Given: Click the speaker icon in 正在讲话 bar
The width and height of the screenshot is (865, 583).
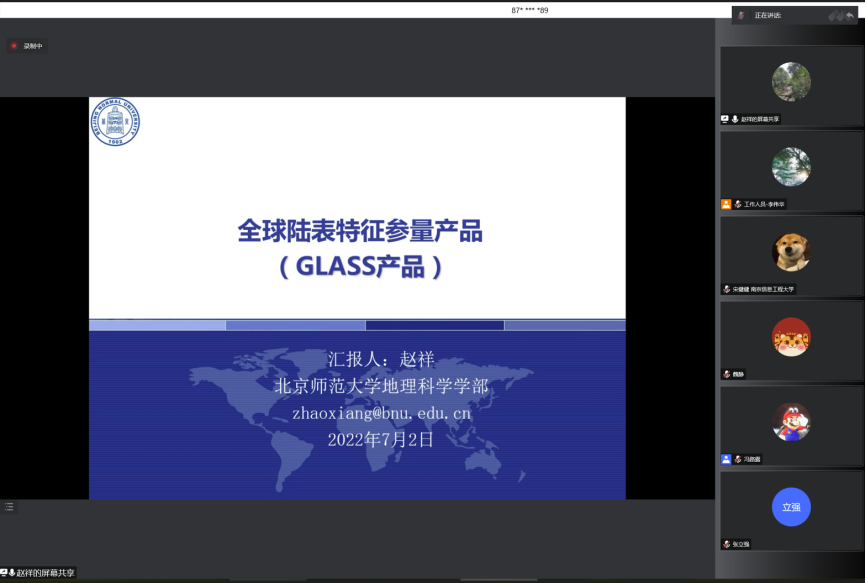Looking at the screenshot, I should (741, 15).
